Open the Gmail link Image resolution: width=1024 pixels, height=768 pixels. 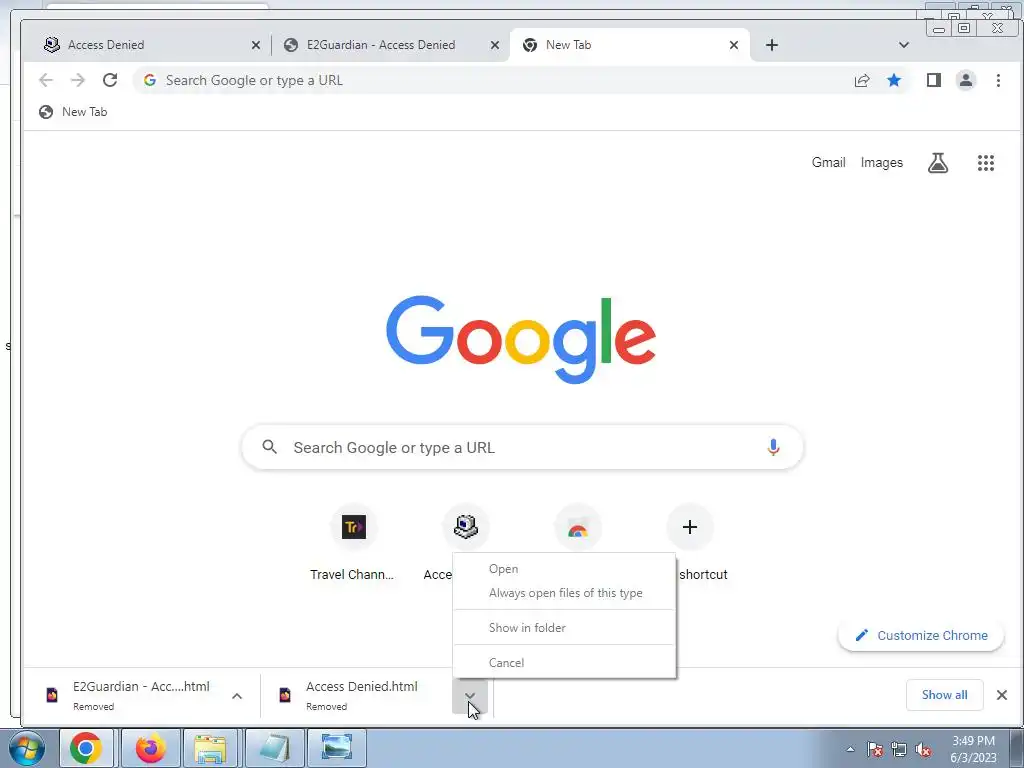pyautogui.click(x=828, y=163)
